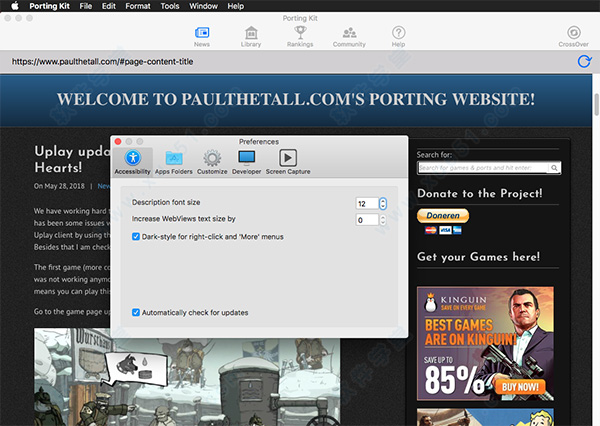Screen dimensions: 600x426
Task: Open the Window menu
Action: coord(203,6)
